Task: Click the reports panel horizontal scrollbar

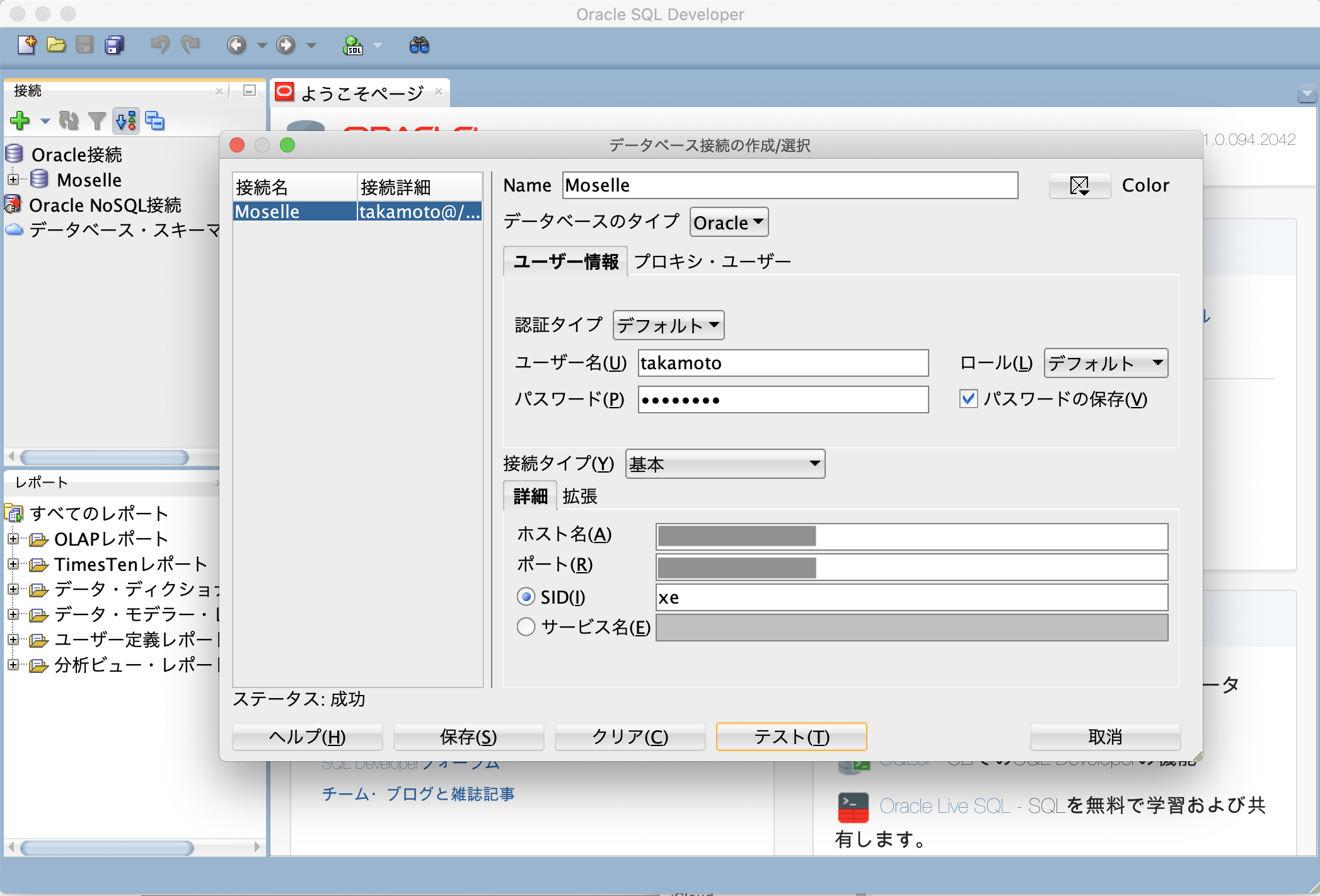Action: (x=107, y=847)
